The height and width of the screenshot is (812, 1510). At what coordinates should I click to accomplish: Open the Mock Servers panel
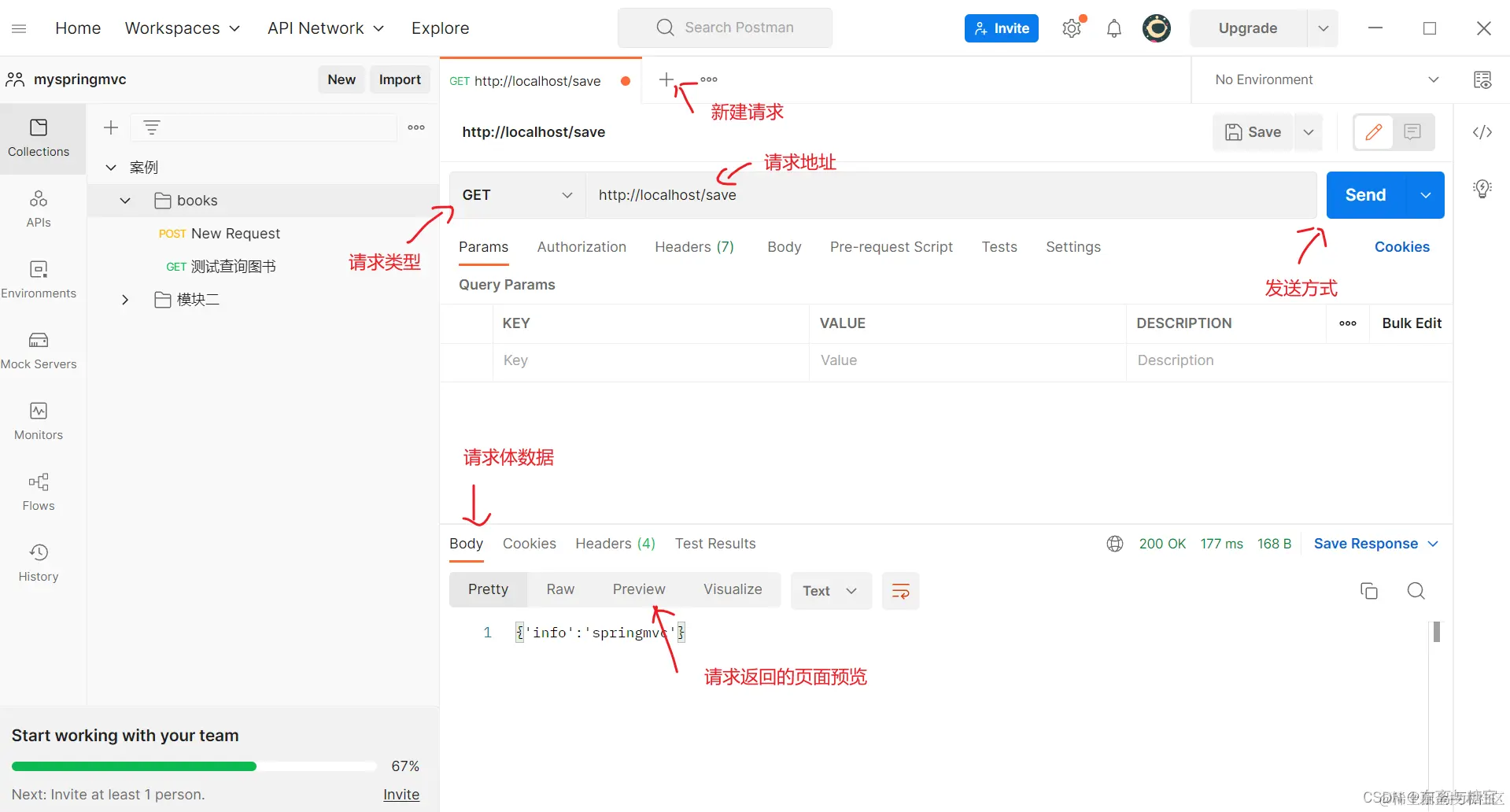[x=38, y=349]
